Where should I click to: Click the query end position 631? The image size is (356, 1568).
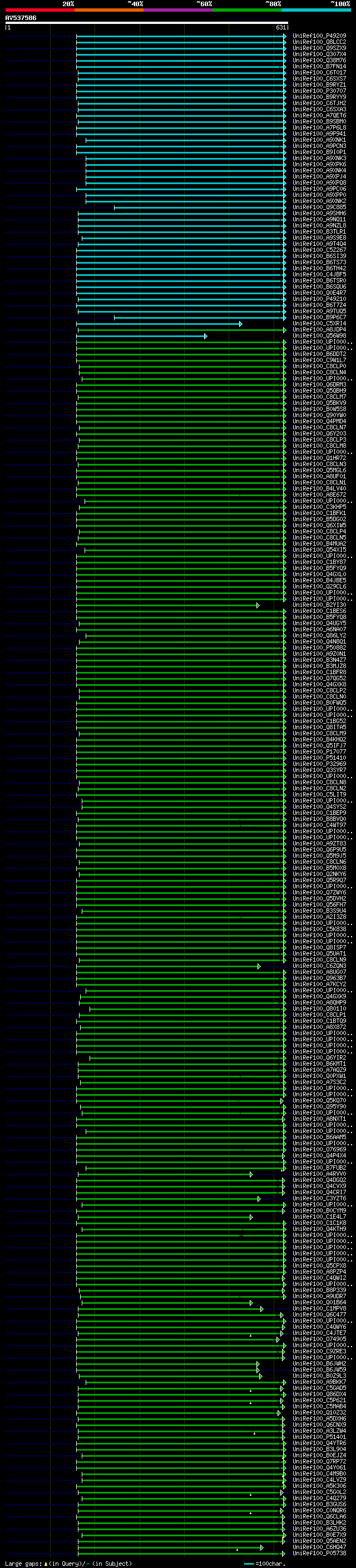pos(280,27)
